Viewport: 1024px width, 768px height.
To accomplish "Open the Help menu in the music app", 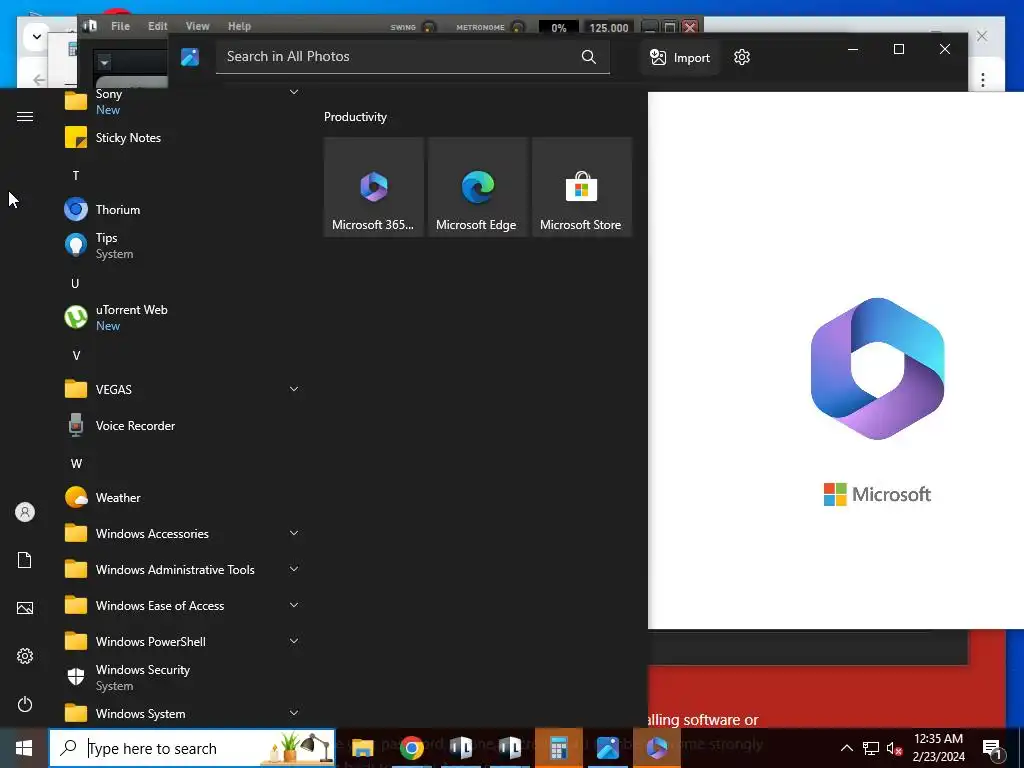I will tap(239, 26).
